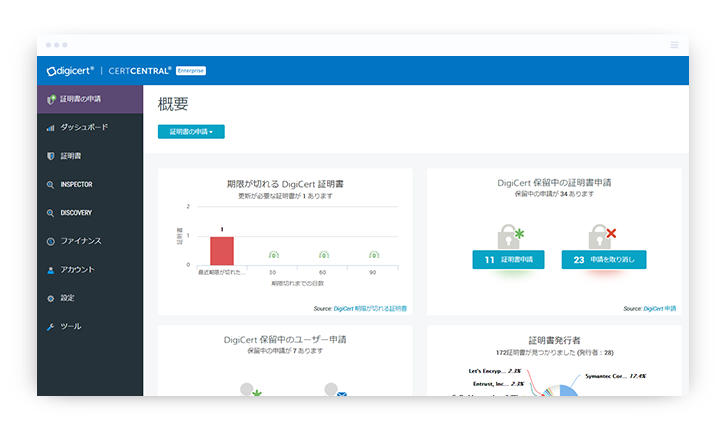Select the shield icon next to 証明書
The image size is (723, 425).
point(51,156)
